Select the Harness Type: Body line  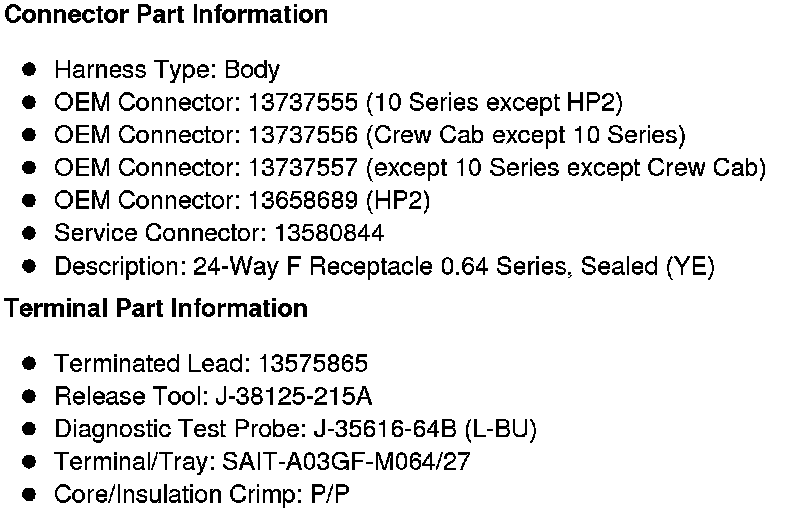pos(167,70)
